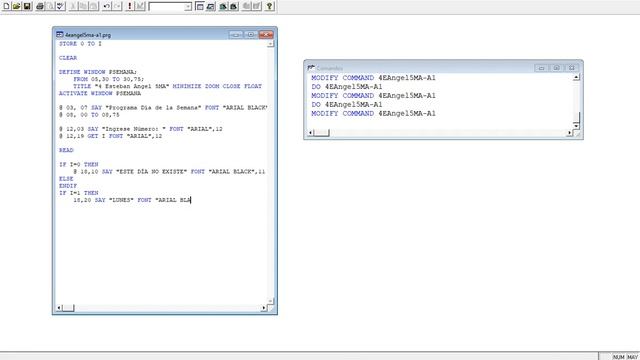This screenshot has width=640, height=360.
Task: Click the Modify Form toolbar icon
Action: [140, 6]
